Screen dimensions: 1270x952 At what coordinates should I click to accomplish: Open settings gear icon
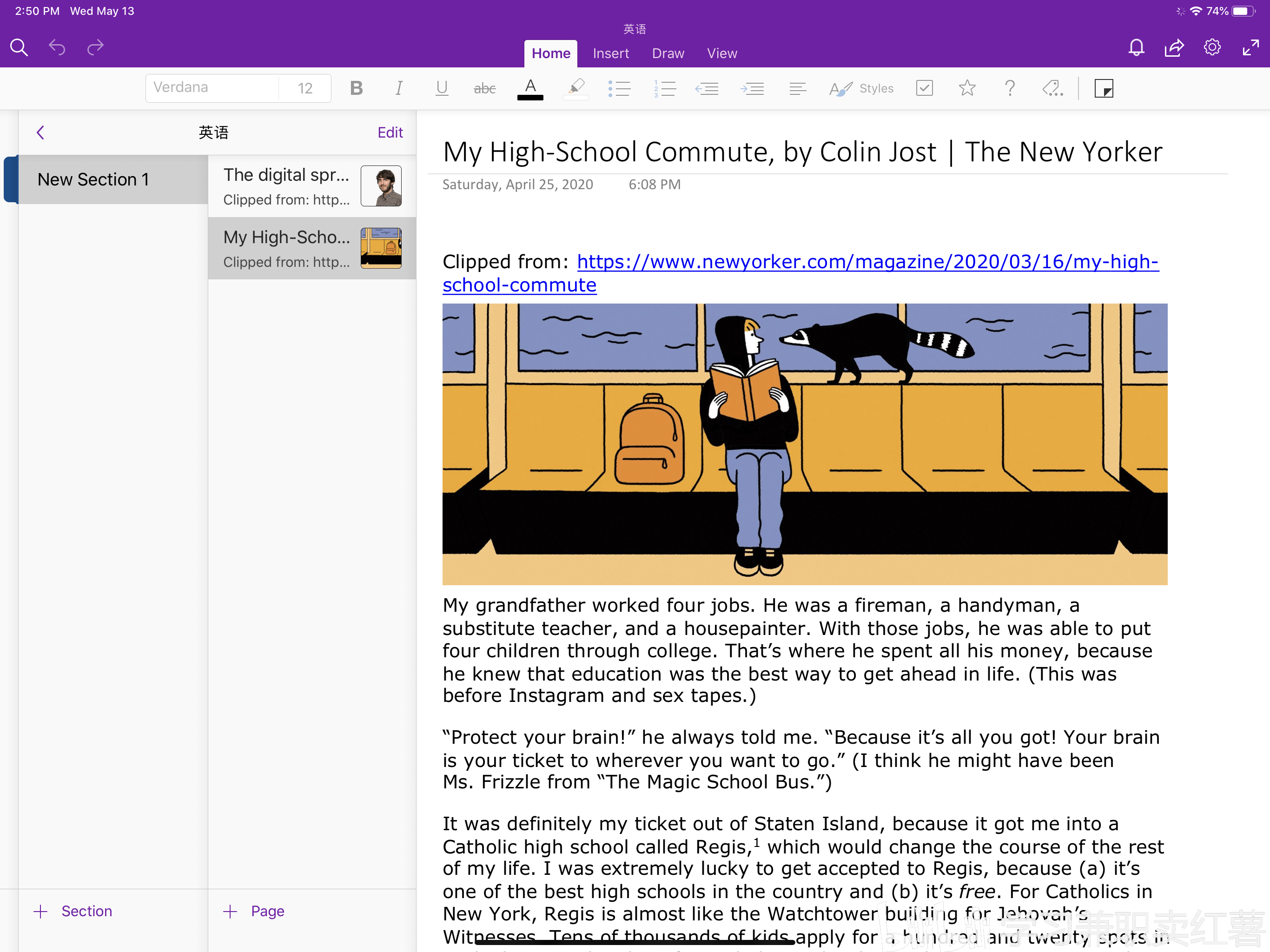coord(1212,47)
